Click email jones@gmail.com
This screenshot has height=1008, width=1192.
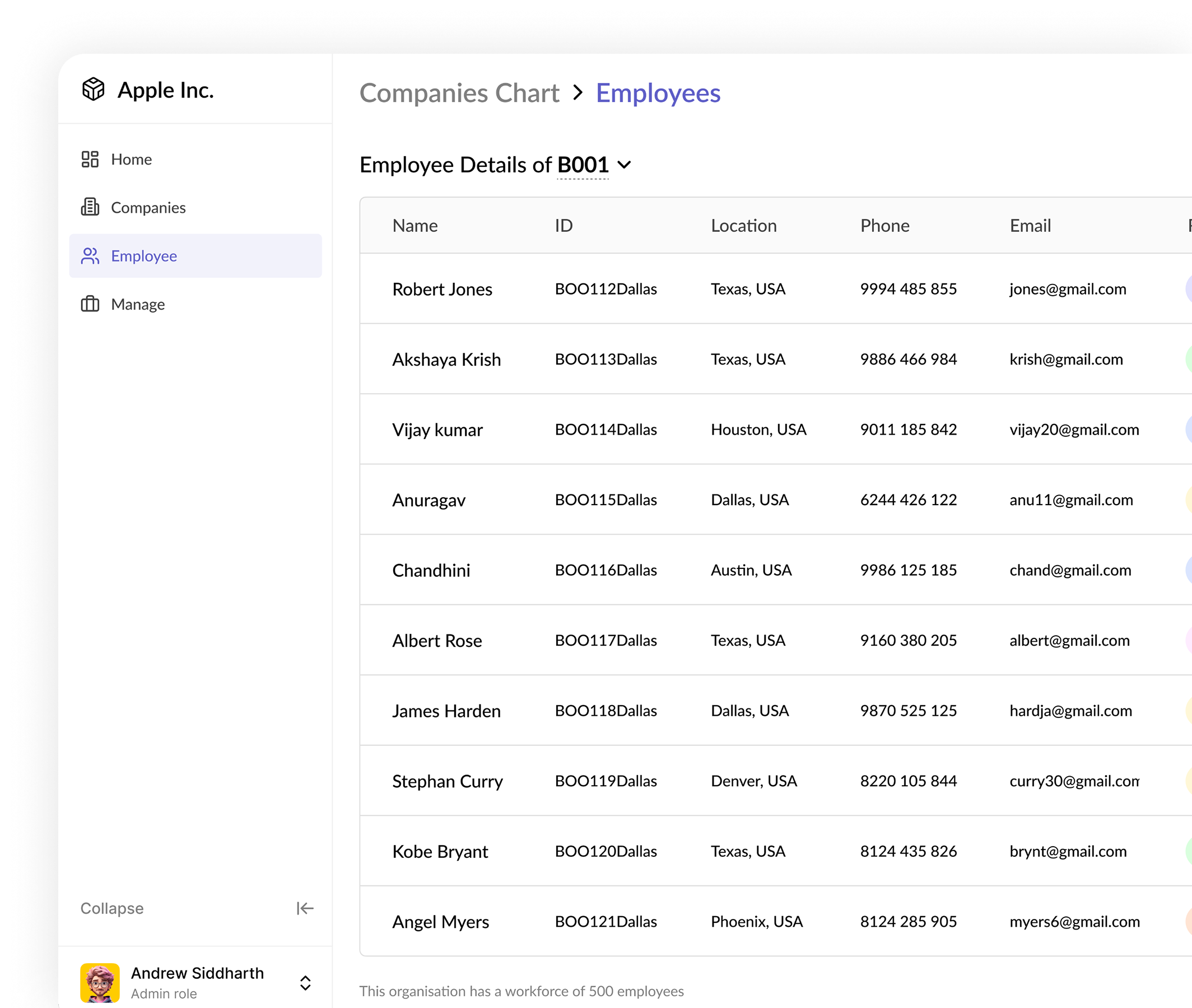point(1068,289)
